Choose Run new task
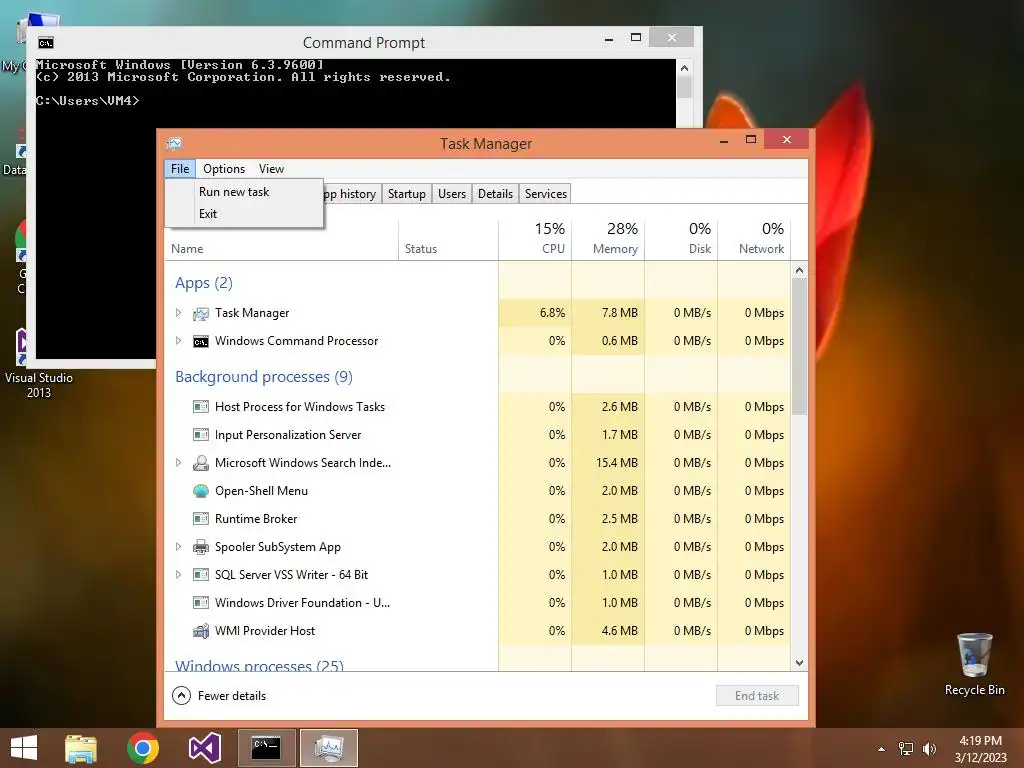The height and width of the screenshot is (768, 1024). pyautogui.click(x=245, y=192)
